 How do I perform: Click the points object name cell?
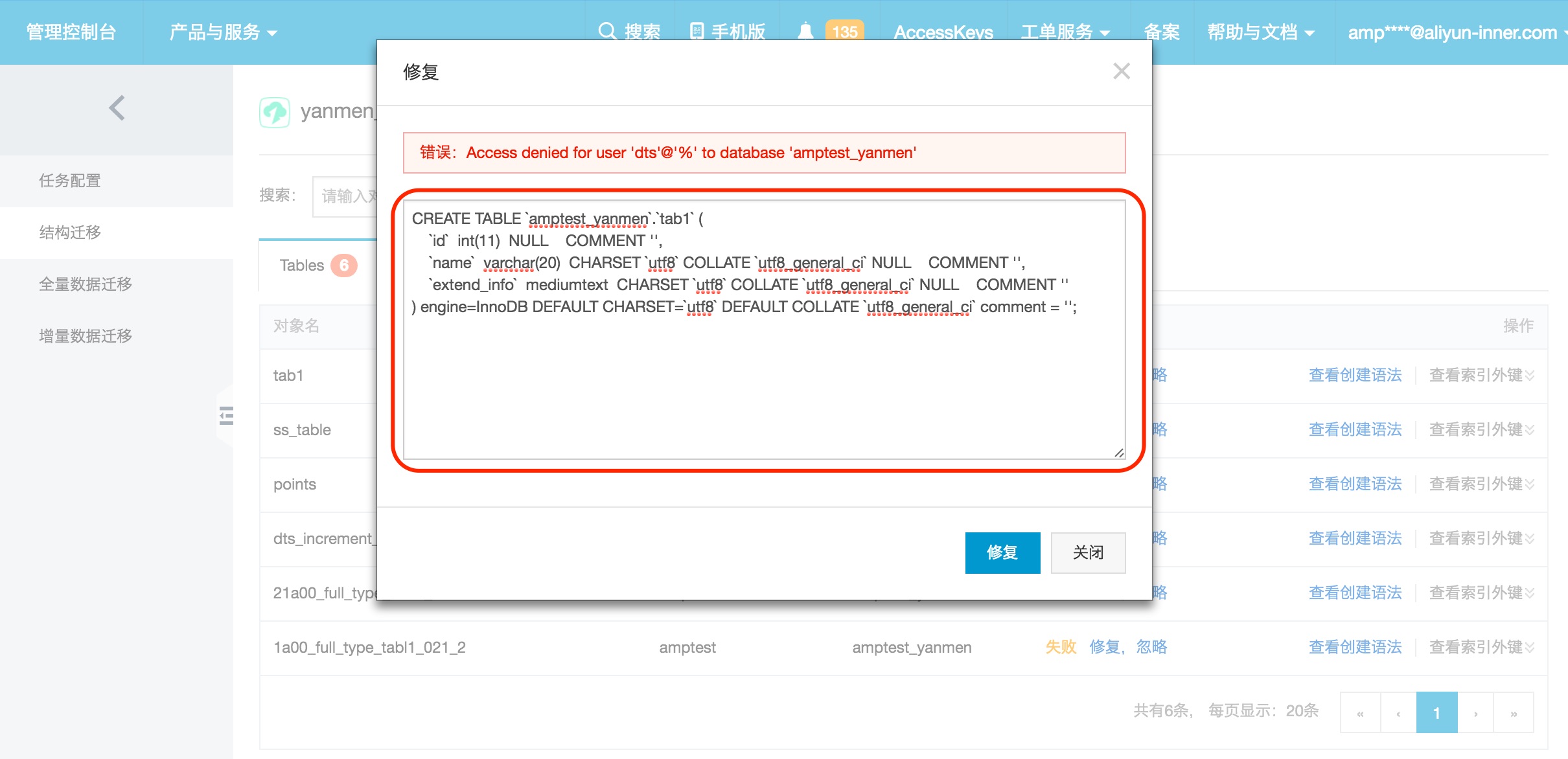[x=295, y=484]
